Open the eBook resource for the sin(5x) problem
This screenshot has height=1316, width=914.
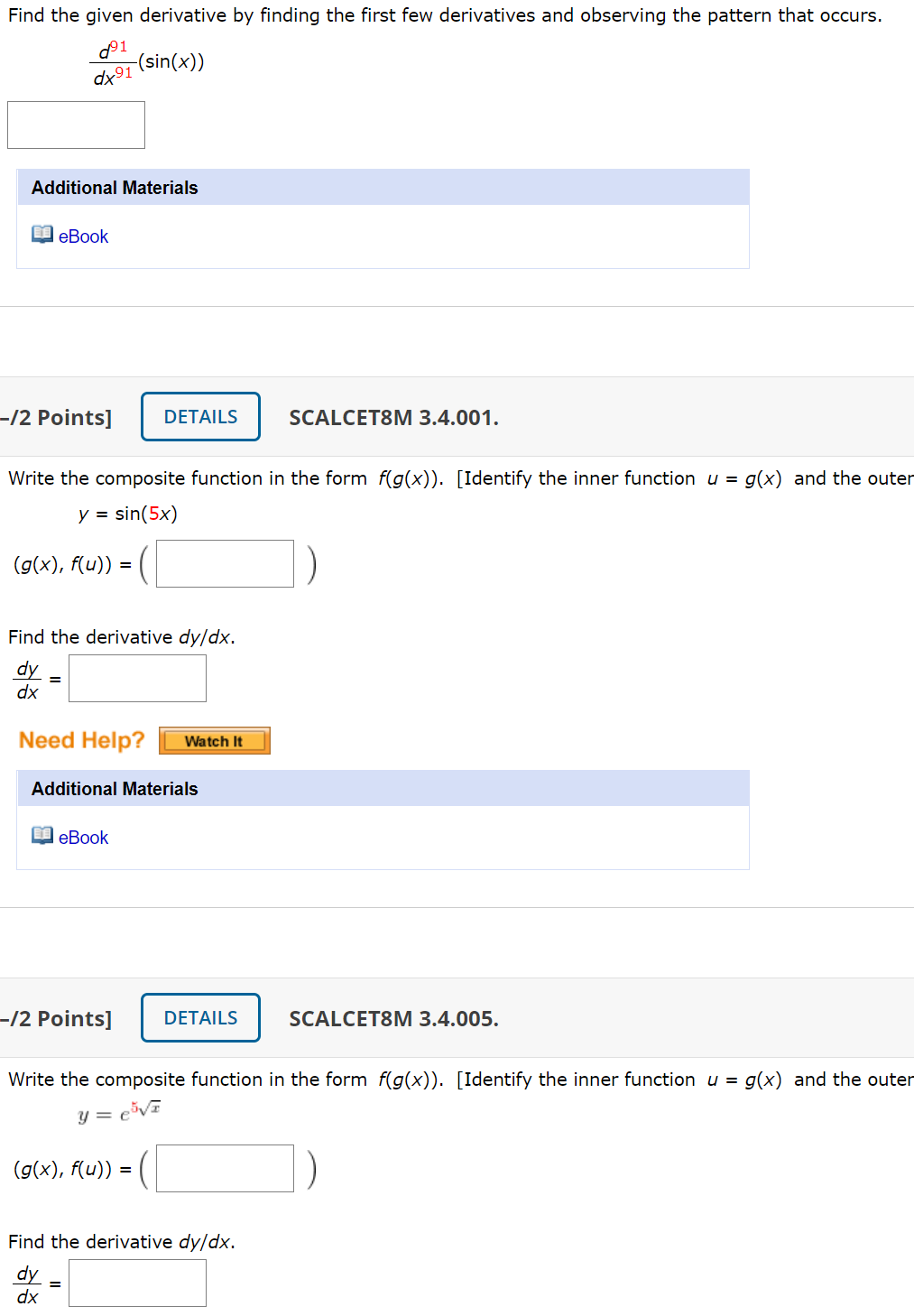pyautogui.click(x=82, y=837)
